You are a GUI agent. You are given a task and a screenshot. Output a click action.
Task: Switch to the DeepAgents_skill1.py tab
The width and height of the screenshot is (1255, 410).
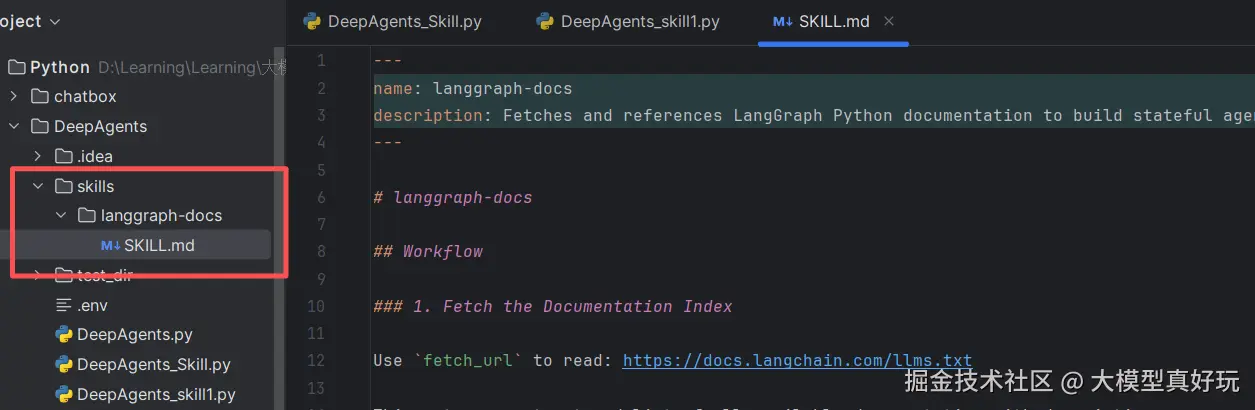point(639,21)
